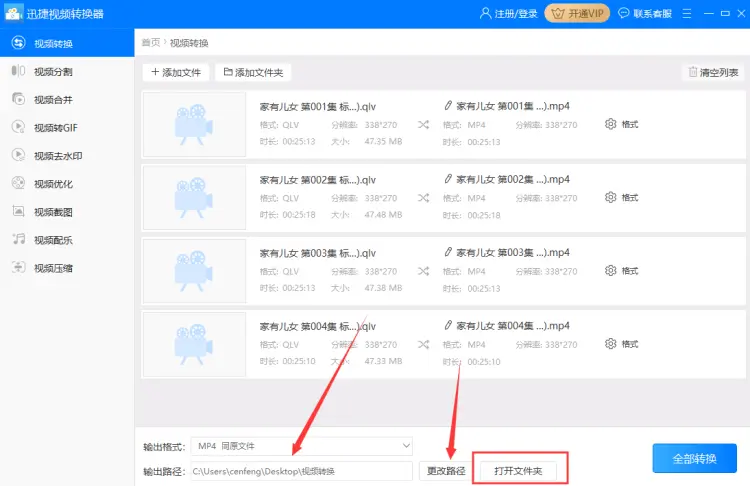
Task: Click the thumbnail of 第004集 video
Action: pyautogui.click(x=194, y=344)
